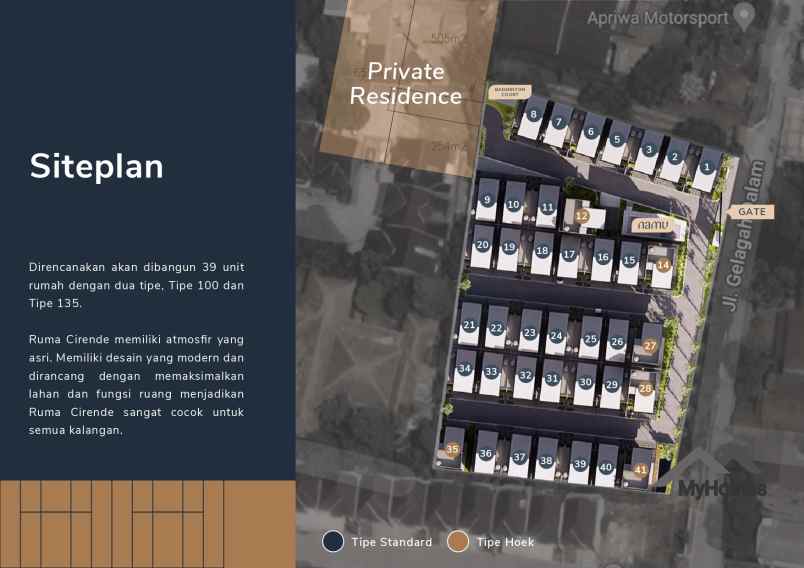
Task: Click unit 21 standard marker
Action: pos(469,325)
